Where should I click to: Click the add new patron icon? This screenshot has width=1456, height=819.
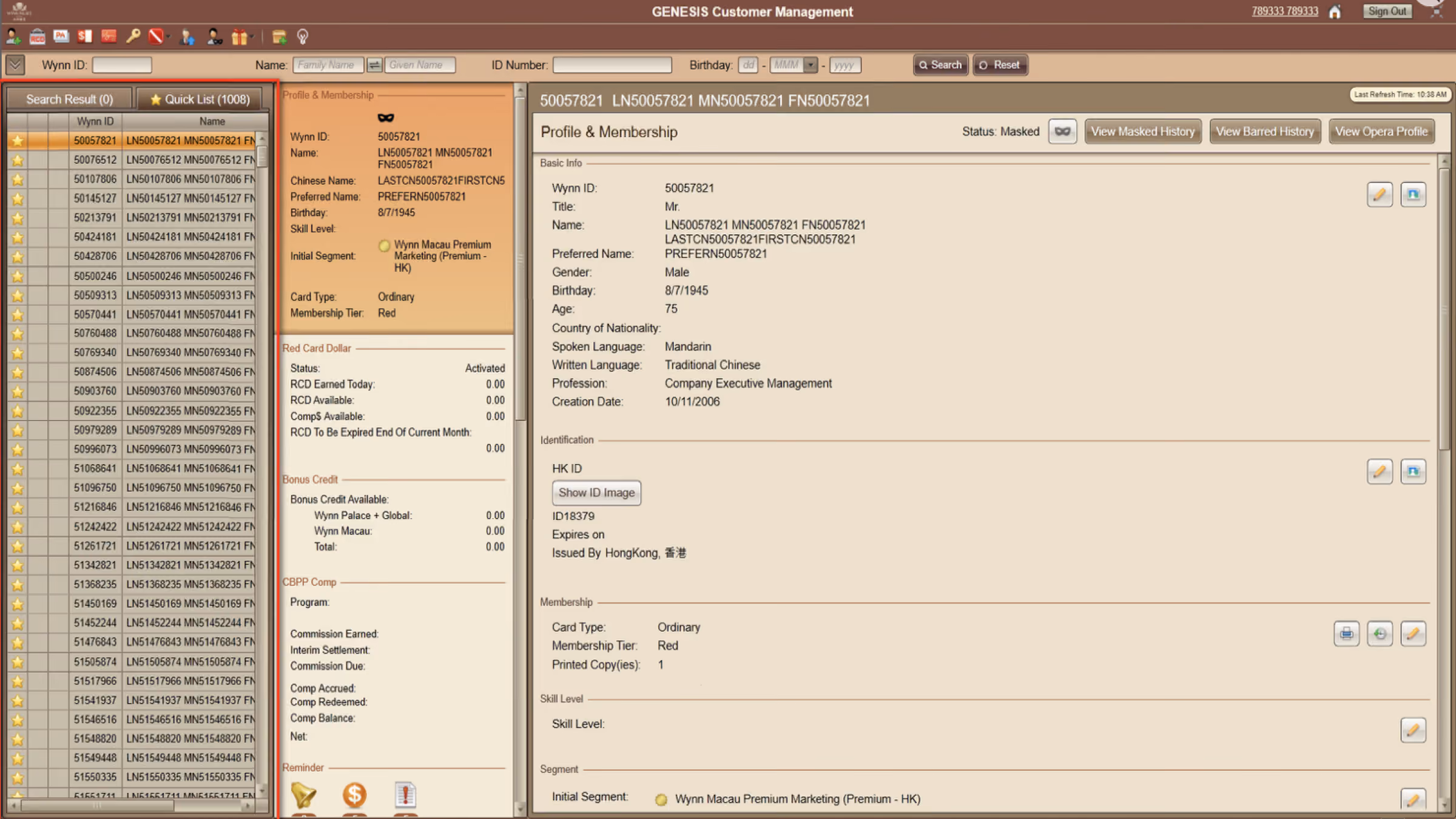click(x=13, y=37)
